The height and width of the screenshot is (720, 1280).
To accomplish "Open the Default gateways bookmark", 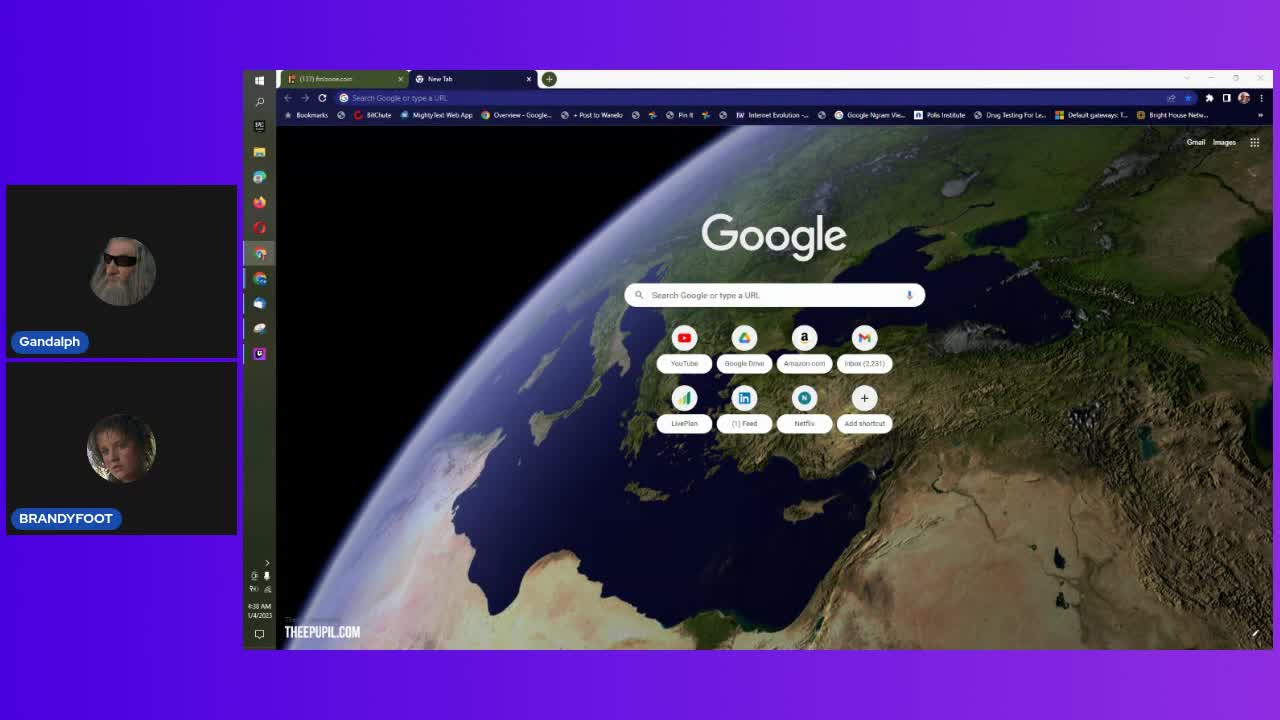I will pos(1092,115).
